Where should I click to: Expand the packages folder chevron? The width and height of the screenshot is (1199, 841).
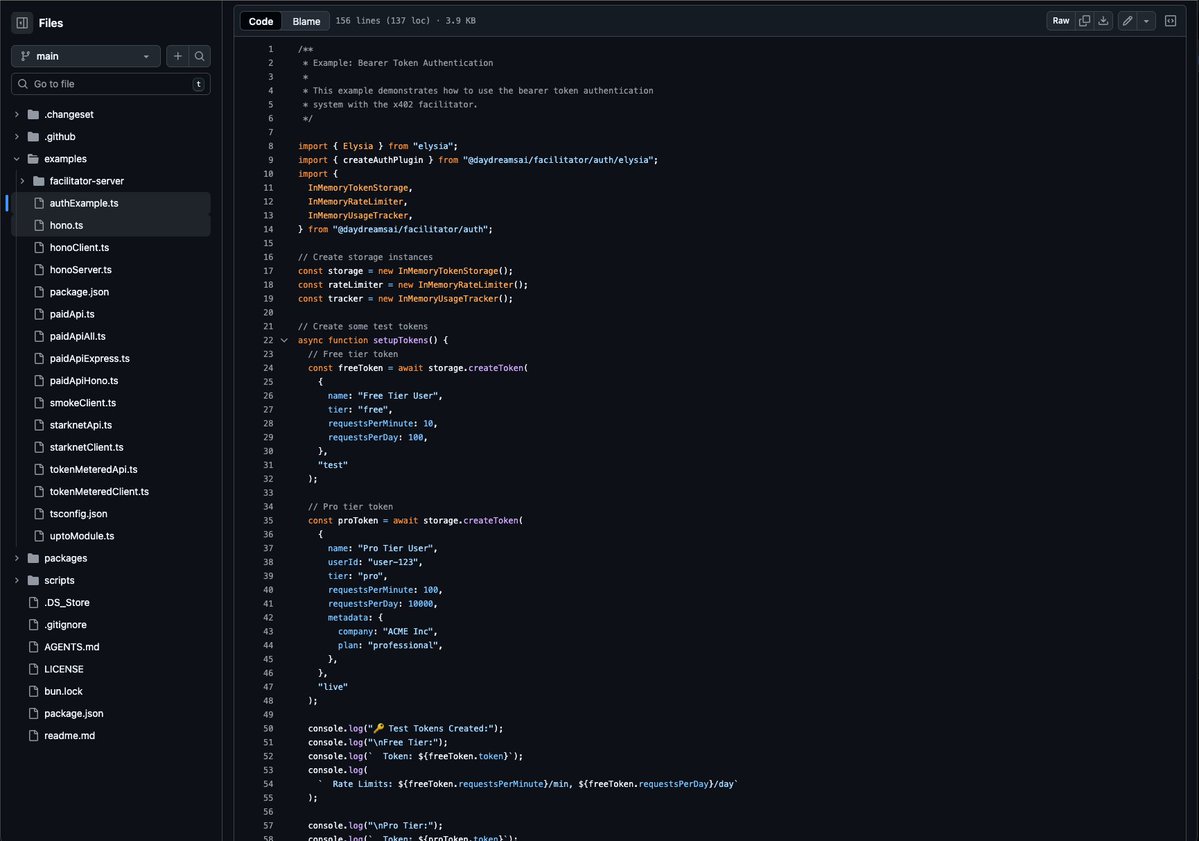tap(17, 558)
